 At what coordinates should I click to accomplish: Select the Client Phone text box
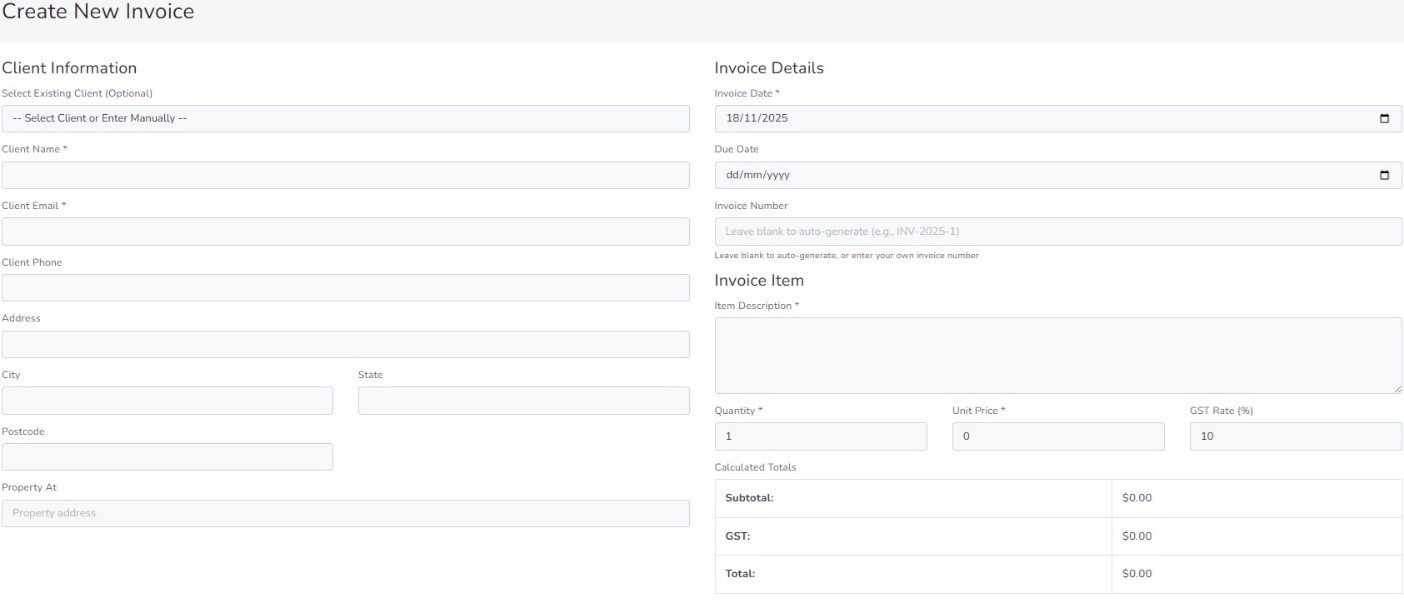345,288
